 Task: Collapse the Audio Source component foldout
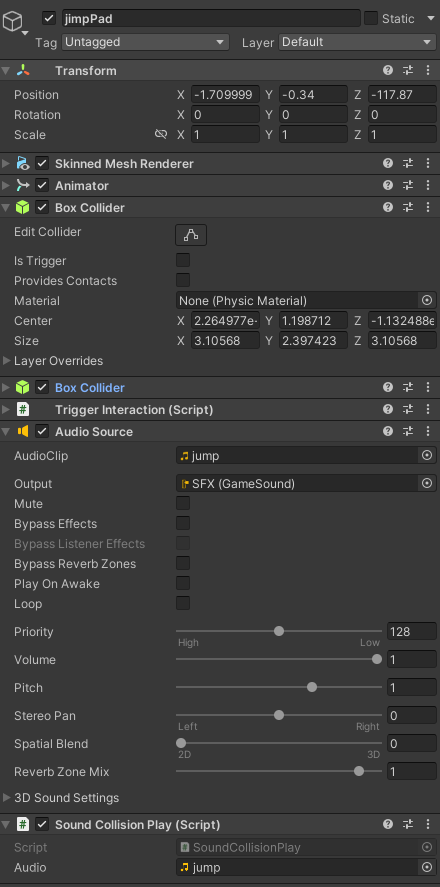(x=6, y=432)
